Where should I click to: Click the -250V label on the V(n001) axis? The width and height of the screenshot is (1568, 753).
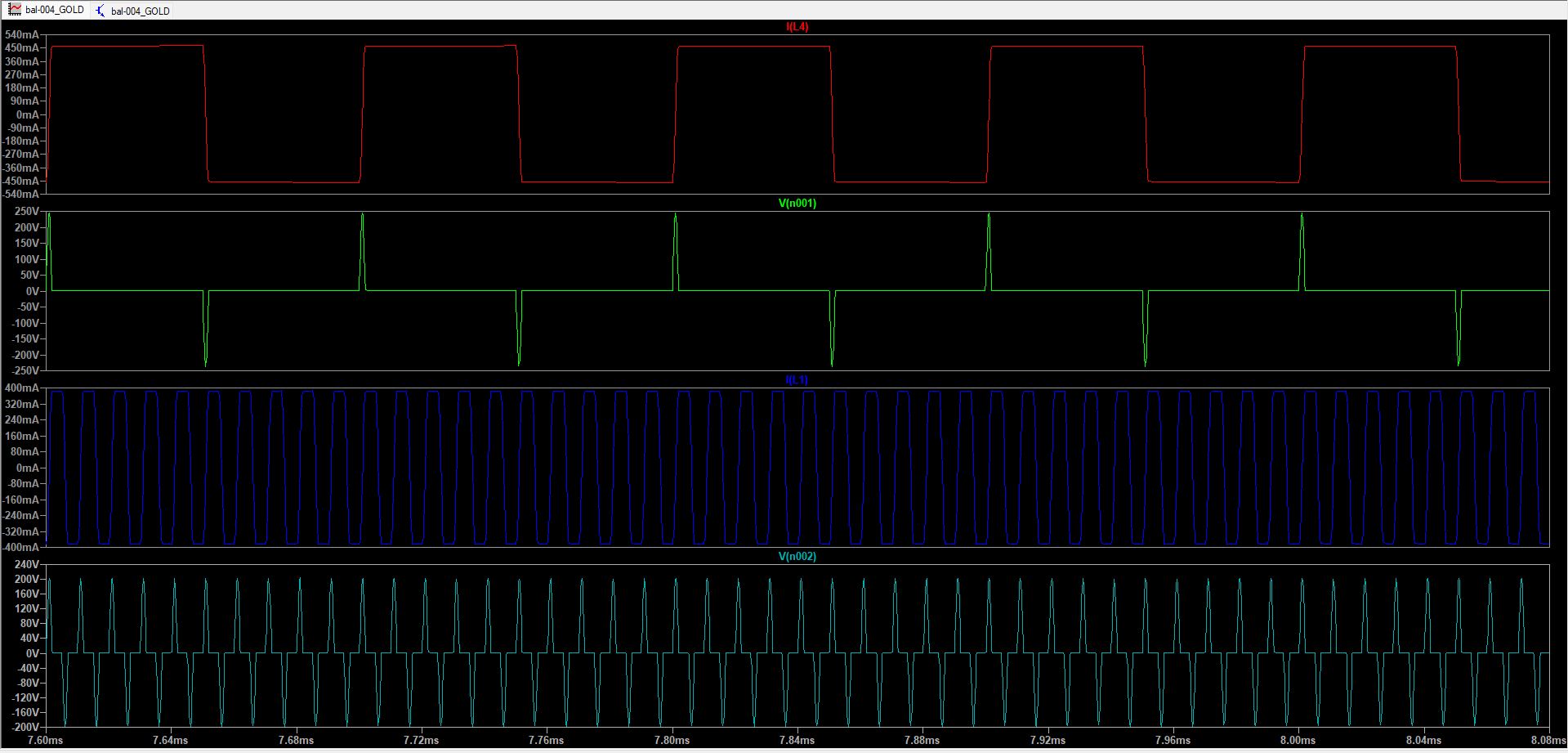(x=25, y=371)
